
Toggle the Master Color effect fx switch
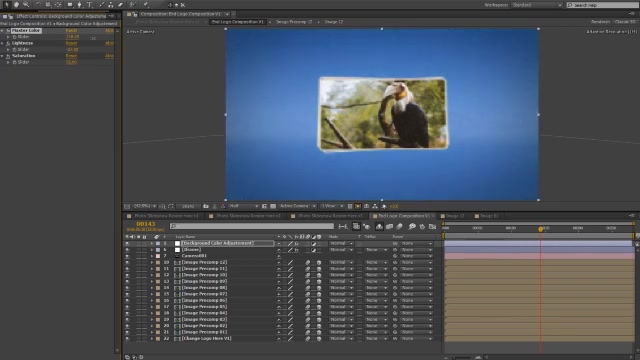pos(8,31)
